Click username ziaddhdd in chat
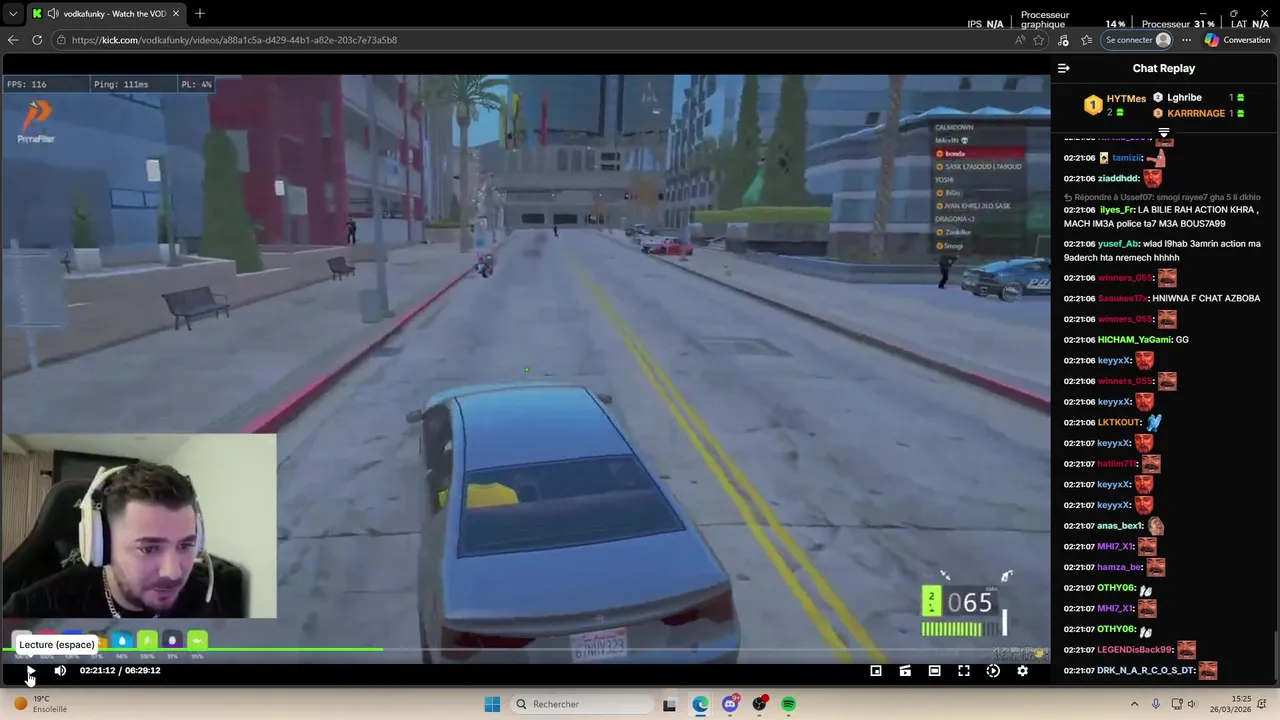The width and height of the screenshot is (1280, 720). 1118,178
